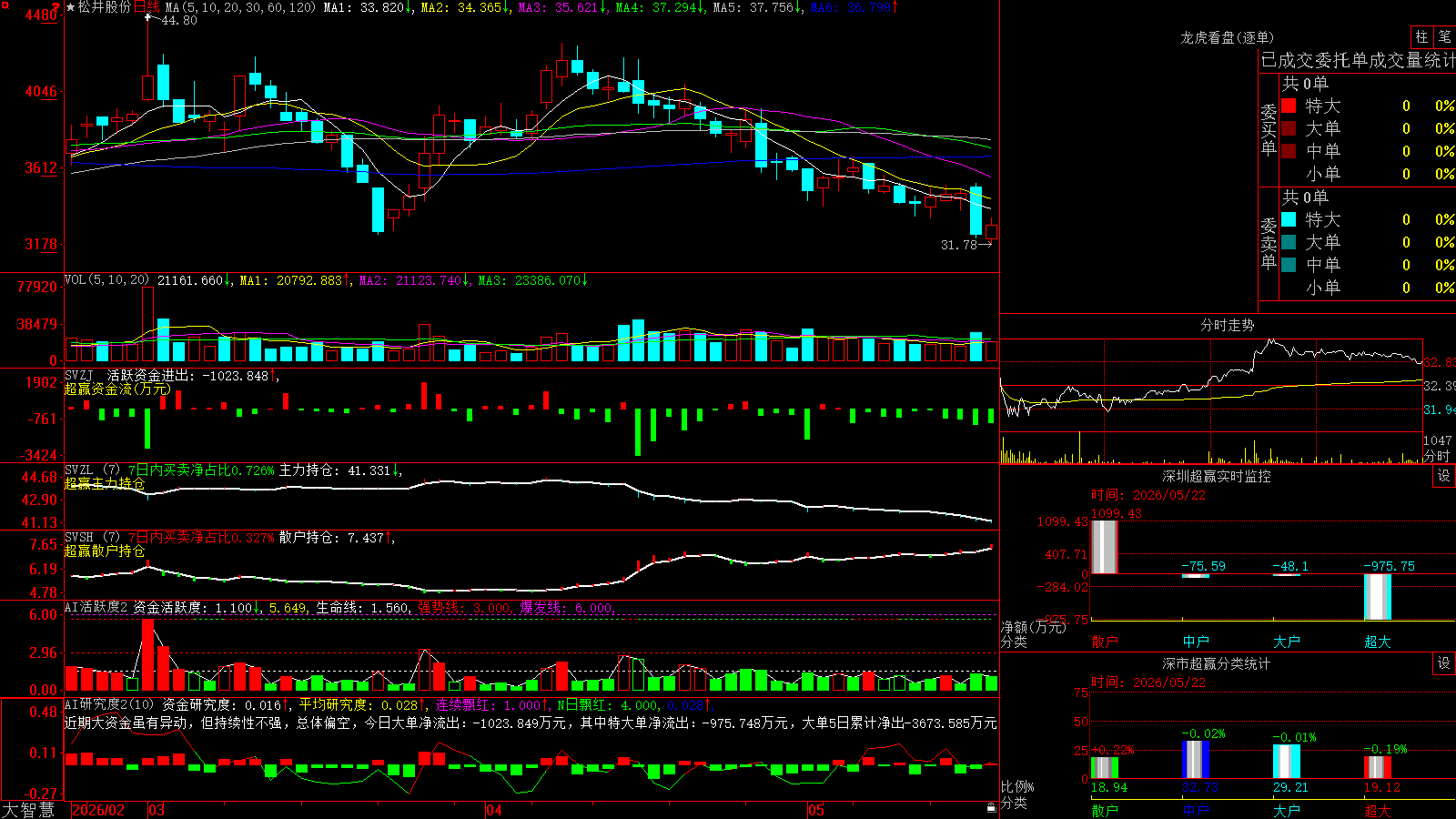The height and width of the screenshot is (819, 1456).
Task: Open 设 settings for 深市超赢分类统计
Action: (1444, 663)
